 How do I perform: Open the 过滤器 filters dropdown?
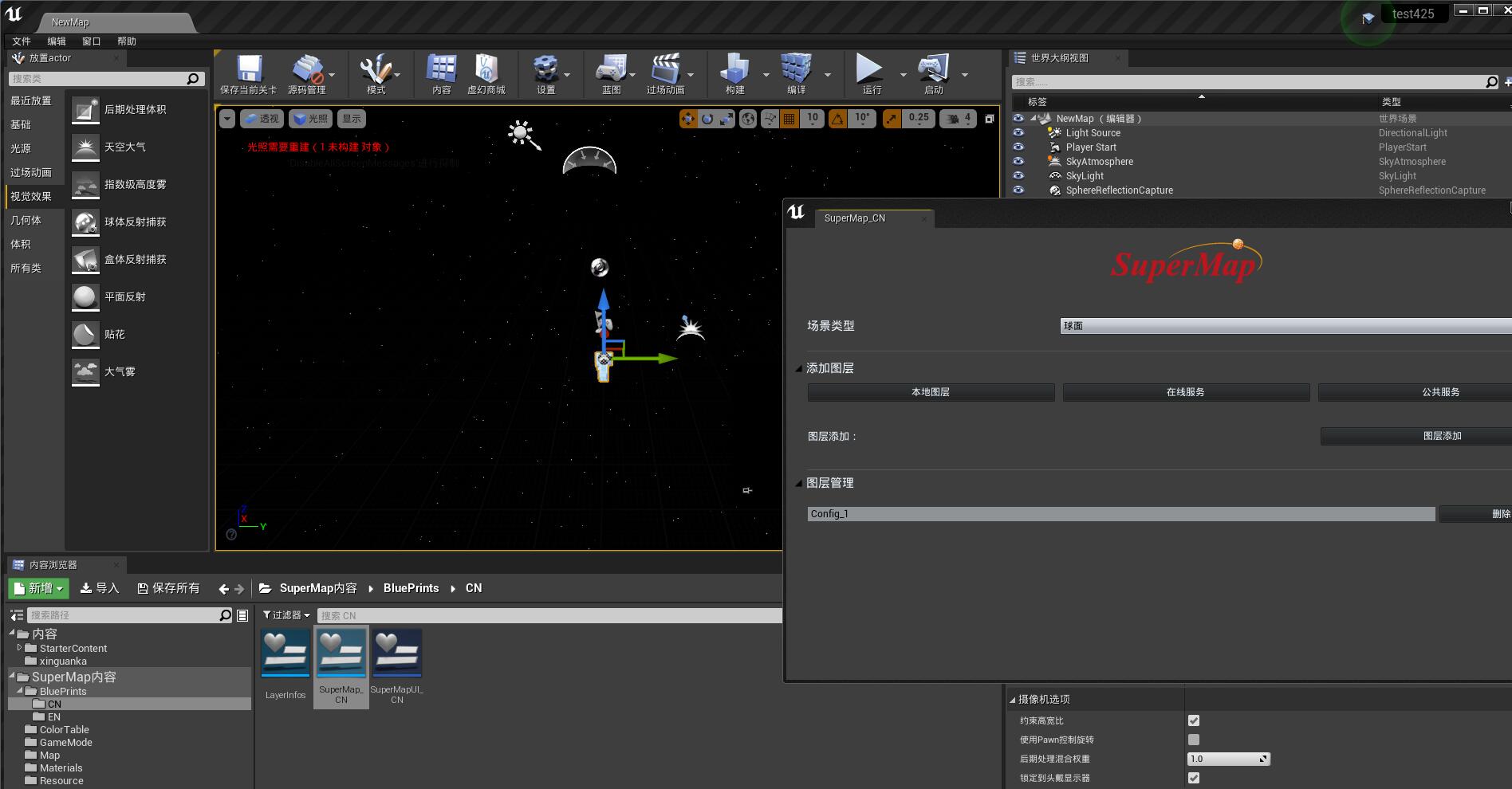pos(286,615)
